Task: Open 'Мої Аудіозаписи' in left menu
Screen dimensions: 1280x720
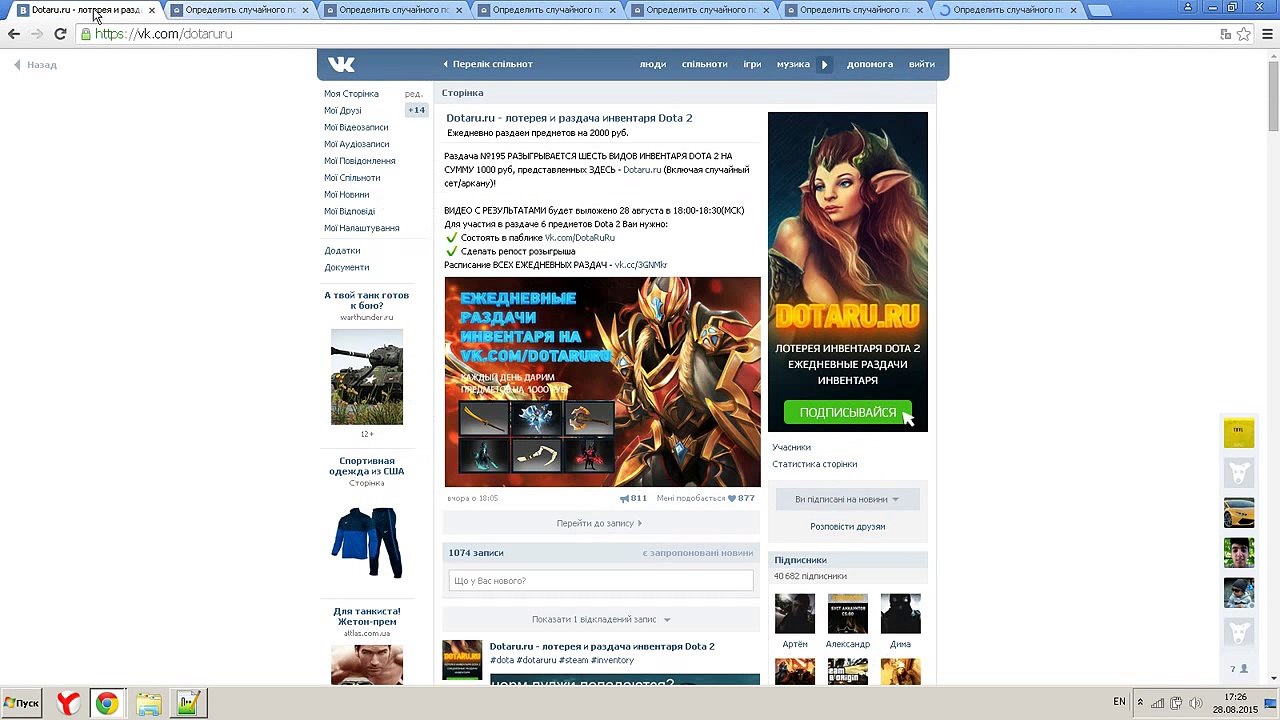Action: click(x=357, y=144)
